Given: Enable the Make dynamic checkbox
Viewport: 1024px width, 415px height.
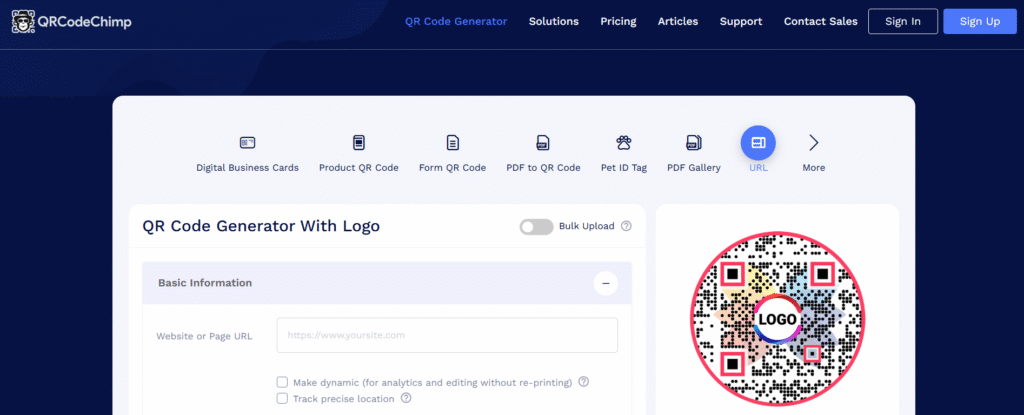Looking at the screenshot, I should [282, 382].
